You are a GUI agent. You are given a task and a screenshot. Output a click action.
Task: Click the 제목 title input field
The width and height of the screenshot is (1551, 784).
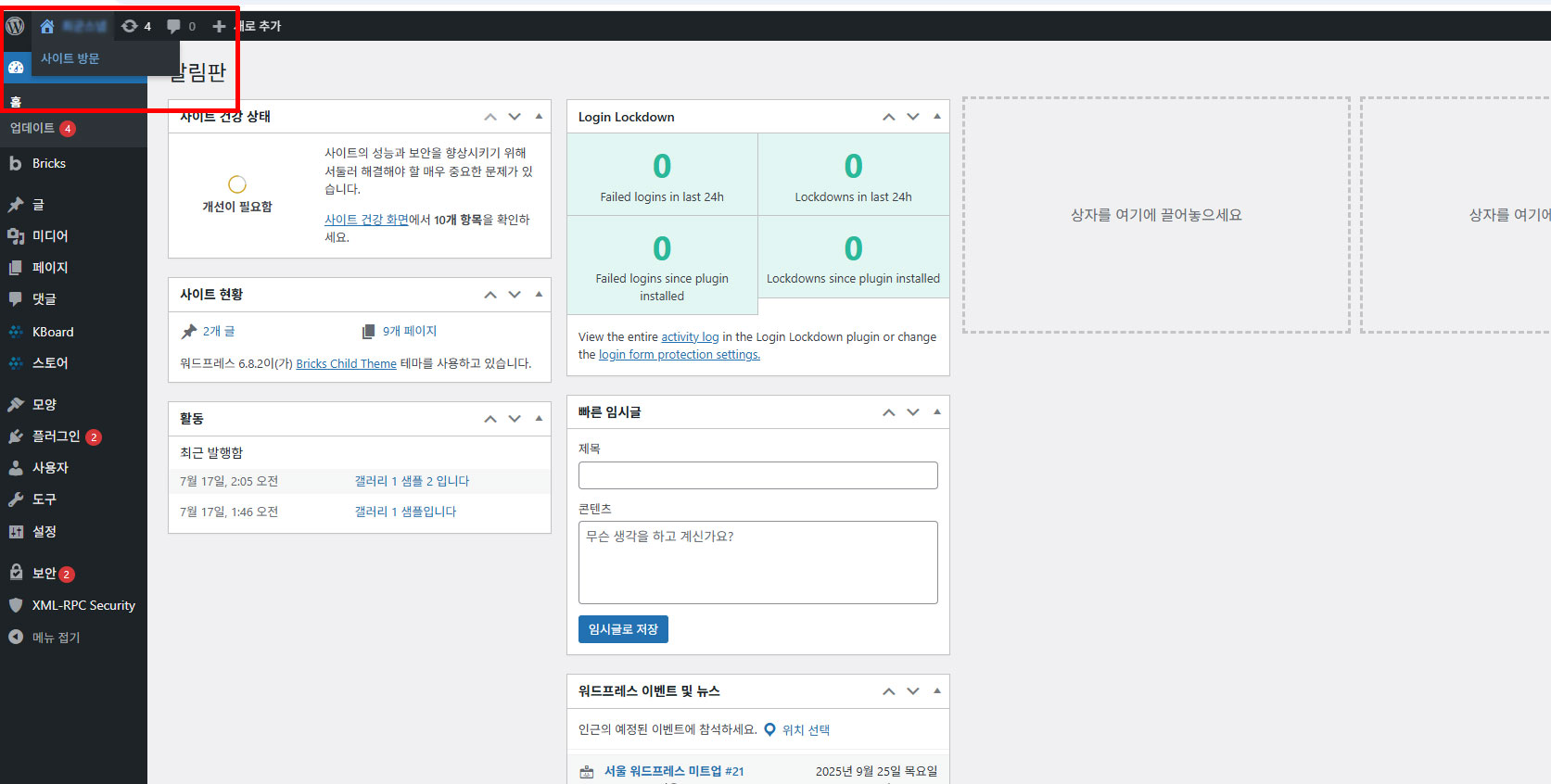coord(757,475)
